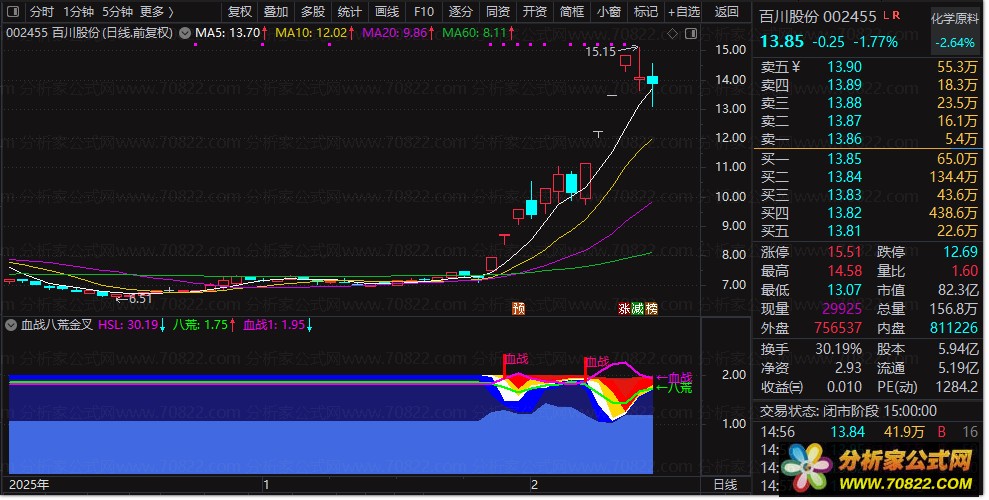Toggle the sidebar panel icon at top-left
Viewport: 989px width, 500px height.
tap(13, 11)
